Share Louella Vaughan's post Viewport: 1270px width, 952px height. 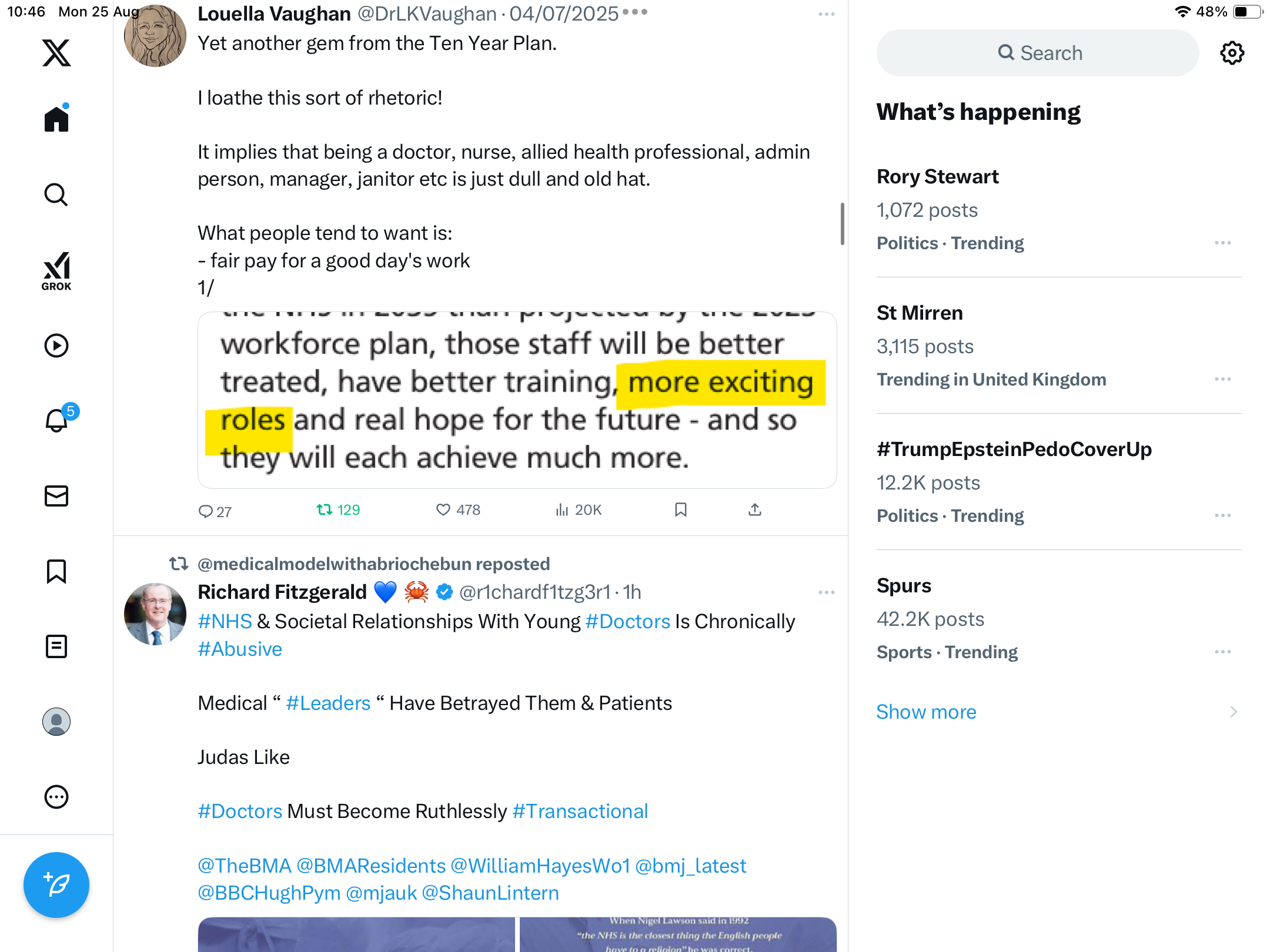point(755,509)
